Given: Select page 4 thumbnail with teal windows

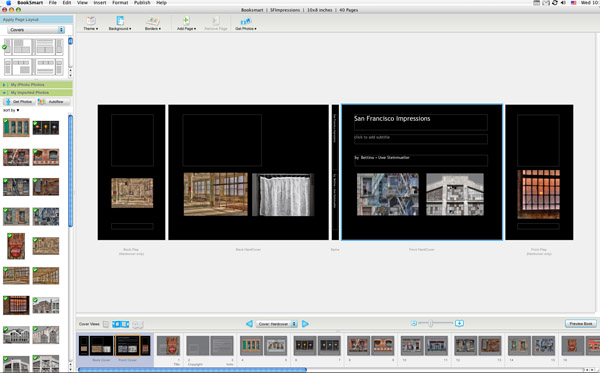Looking at the screenshot, I should click(251, 345).
